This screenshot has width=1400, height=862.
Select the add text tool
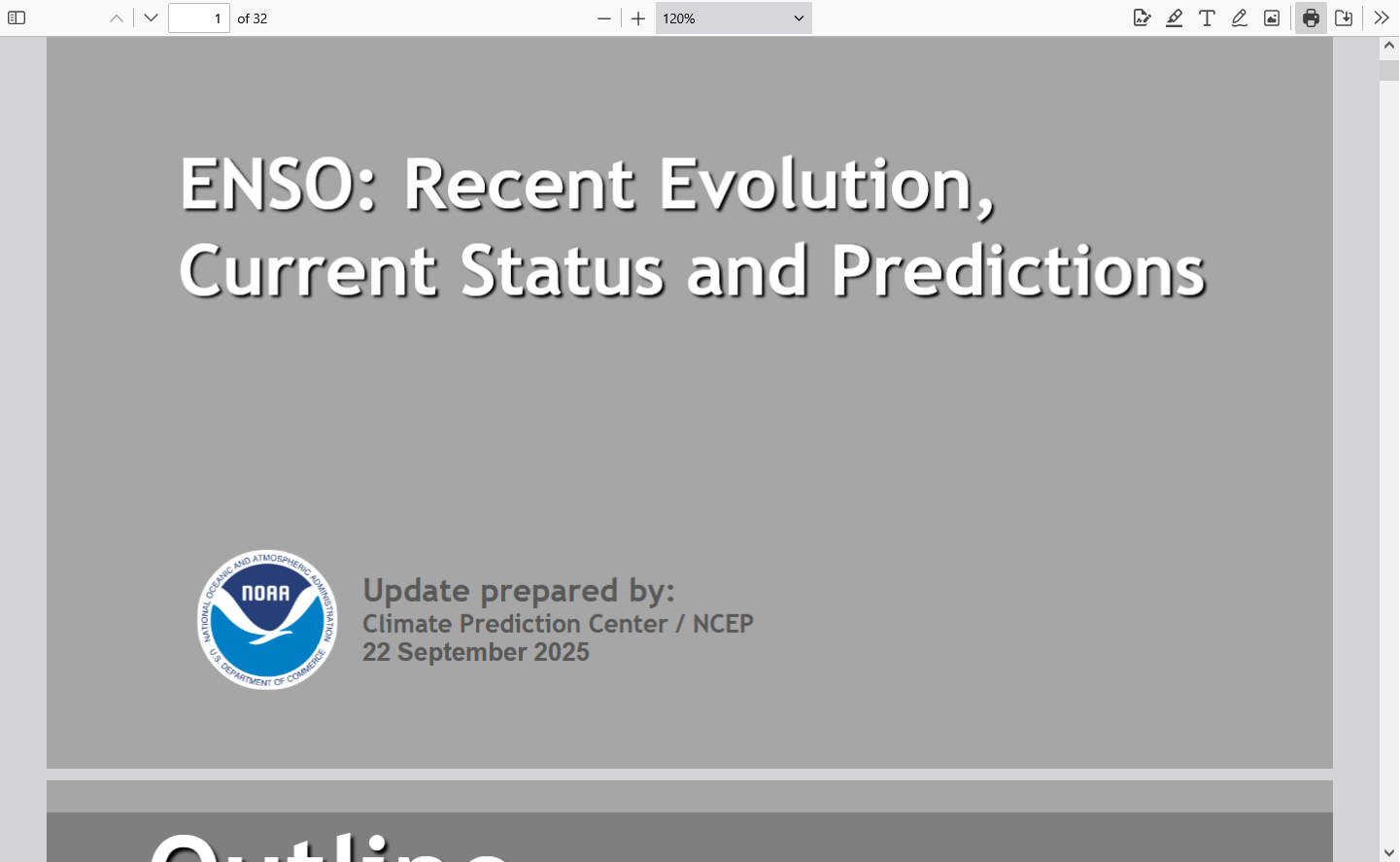coord(1207,17)
